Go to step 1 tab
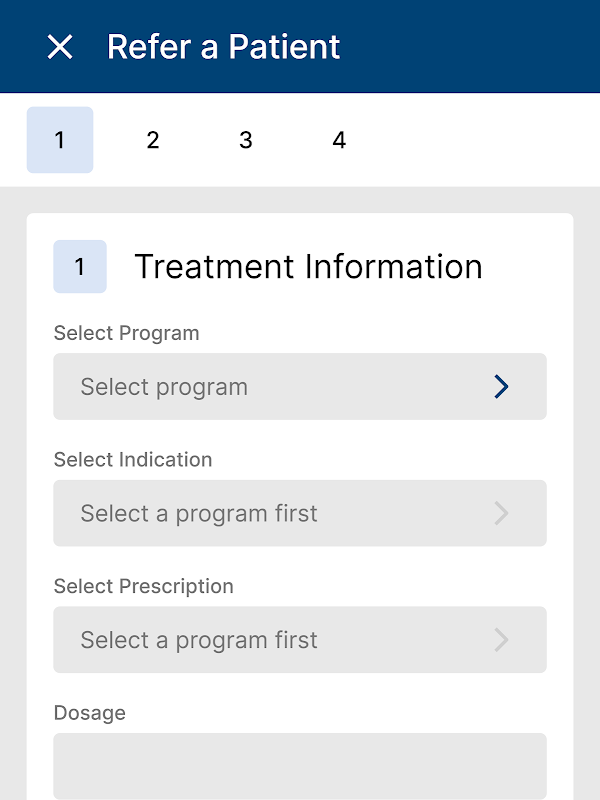 (x=60, y=140)
